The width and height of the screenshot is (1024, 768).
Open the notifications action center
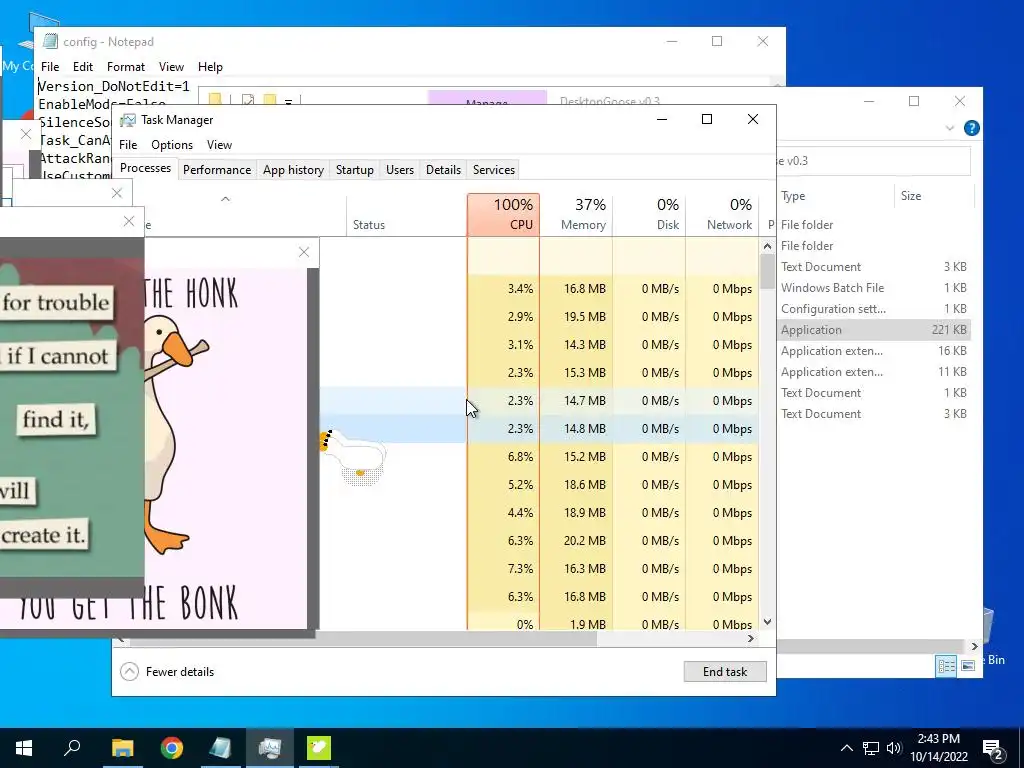pos(993,750)
